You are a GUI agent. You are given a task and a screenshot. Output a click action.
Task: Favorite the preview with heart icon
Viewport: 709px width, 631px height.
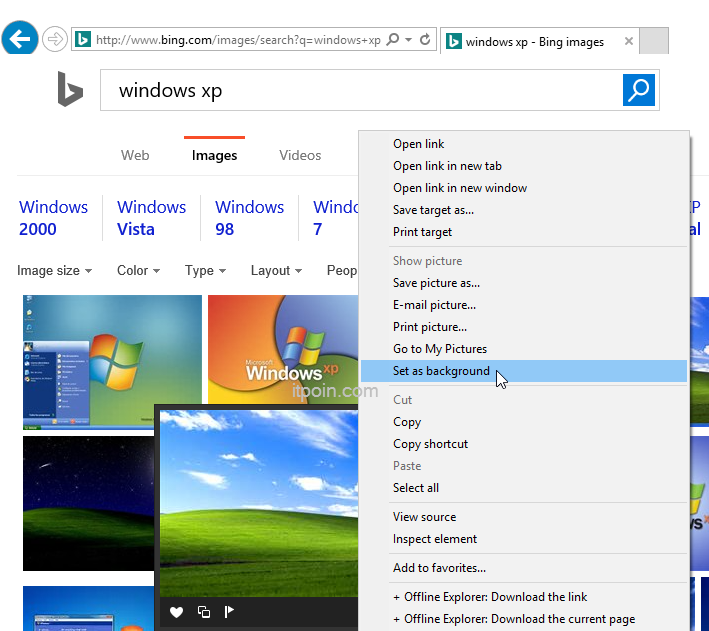coord(176,612)
